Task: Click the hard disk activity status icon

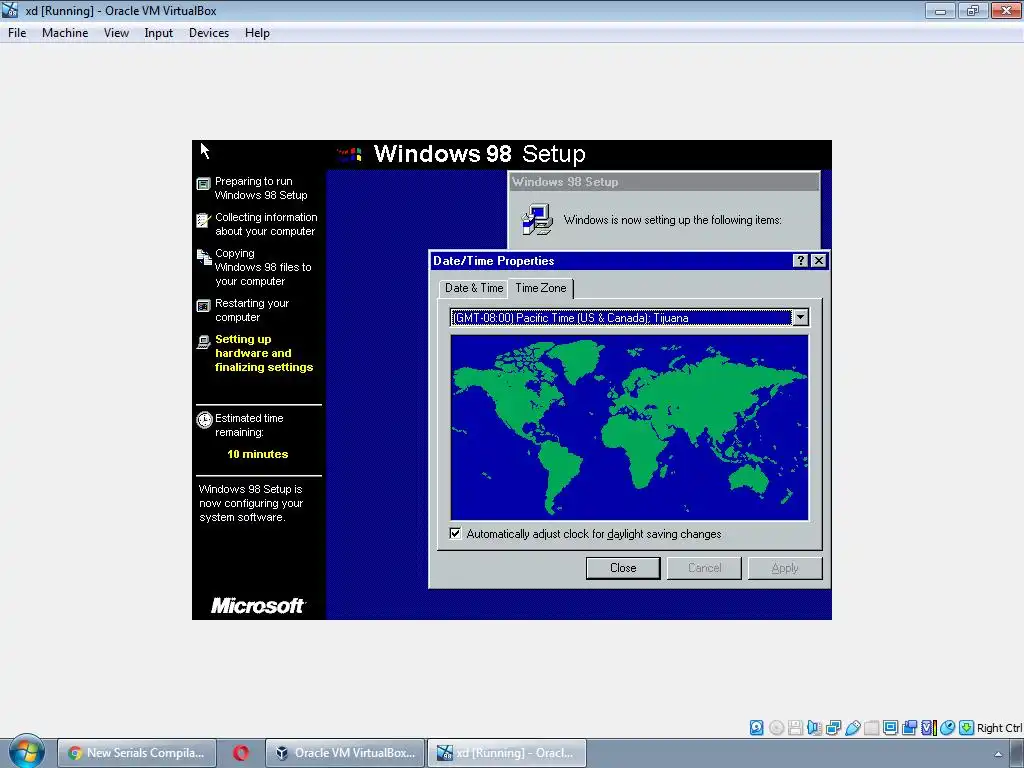Action: click(756, 728)
